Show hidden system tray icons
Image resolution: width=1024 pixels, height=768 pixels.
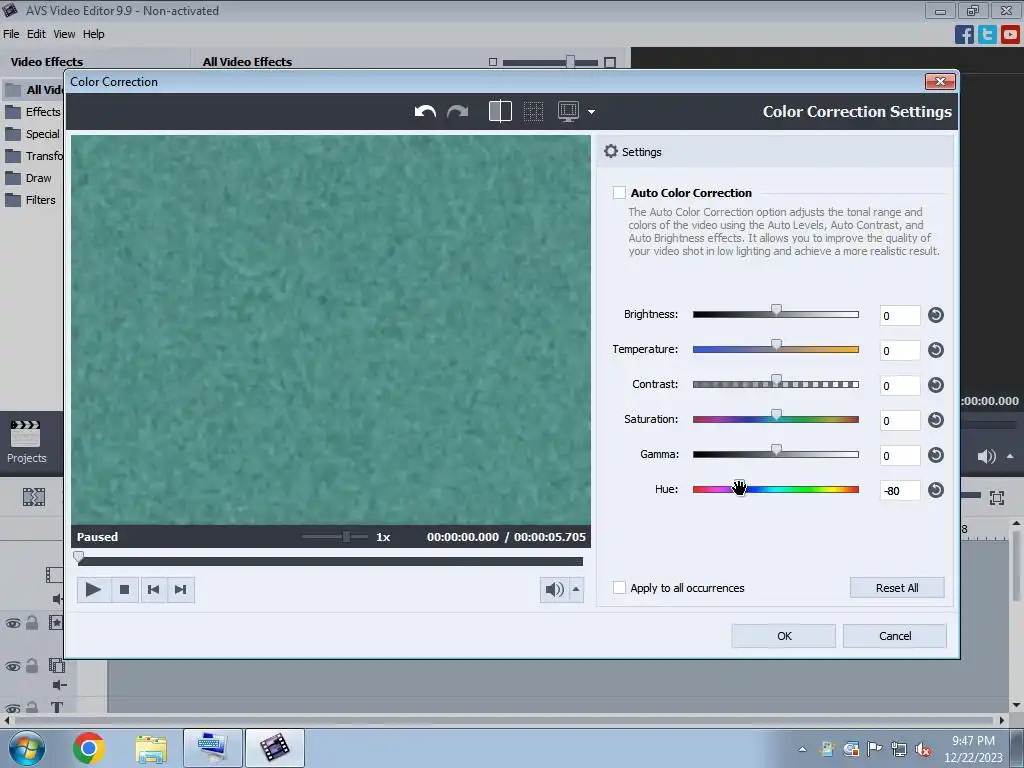pos(803,749)
